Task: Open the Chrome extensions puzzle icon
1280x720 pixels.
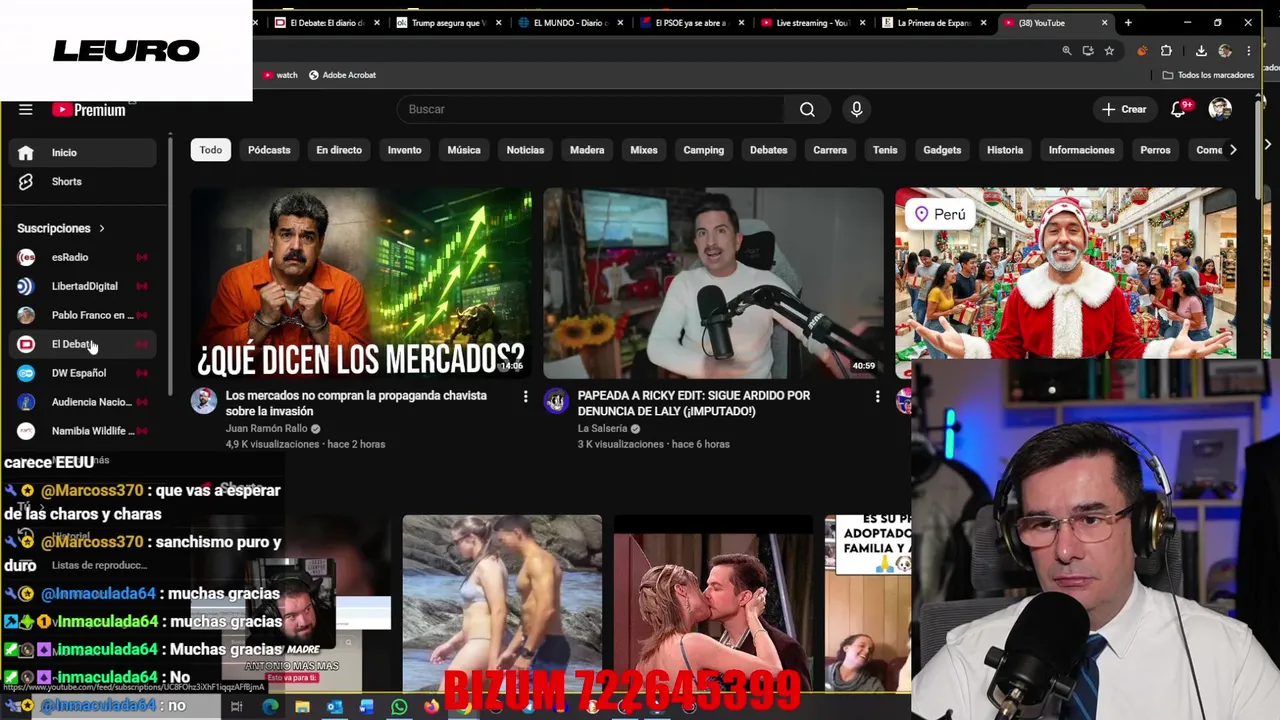Action: coord(1166,51)
